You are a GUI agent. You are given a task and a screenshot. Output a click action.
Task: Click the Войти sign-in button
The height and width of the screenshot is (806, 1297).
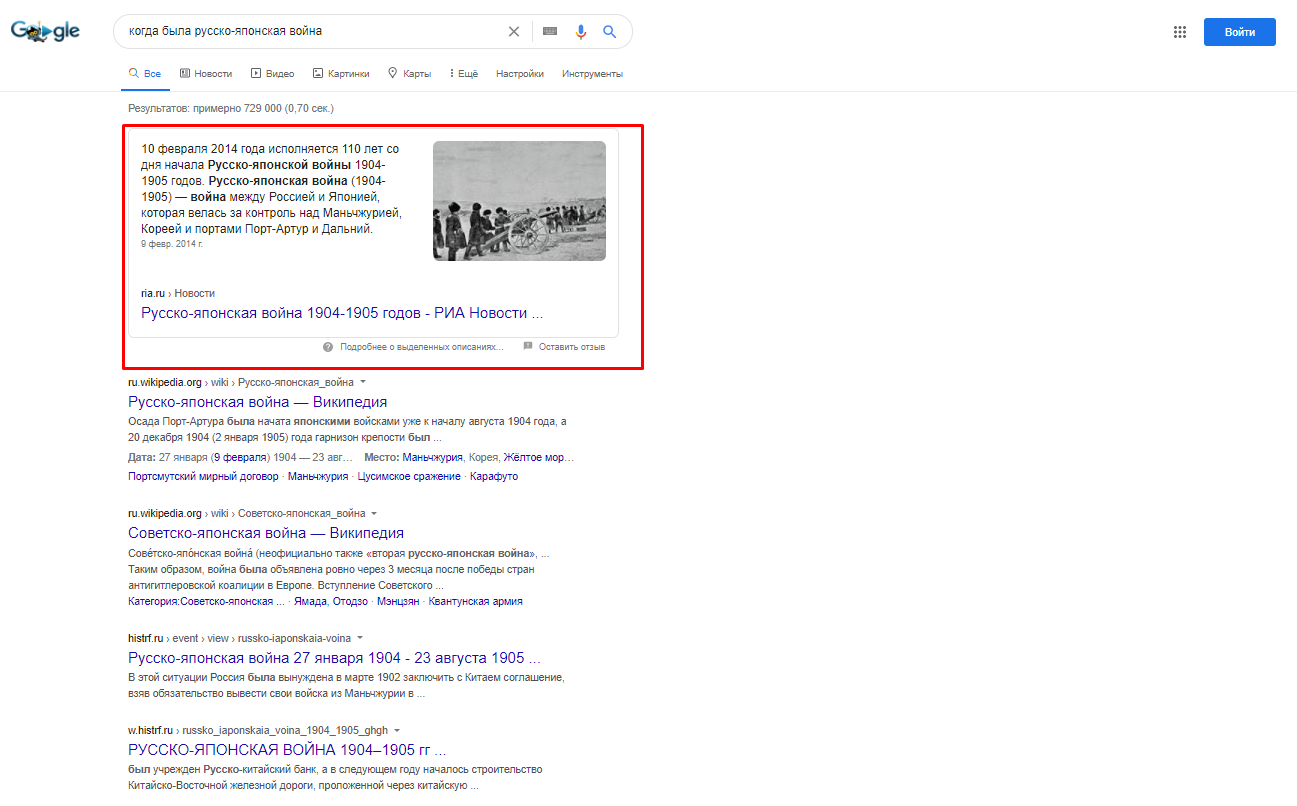[1239, 32]
